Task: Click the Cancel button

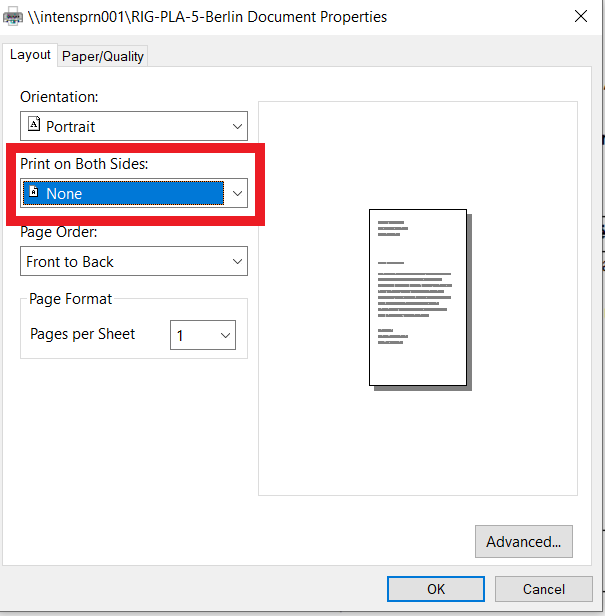Action: [x=544, y=589]
